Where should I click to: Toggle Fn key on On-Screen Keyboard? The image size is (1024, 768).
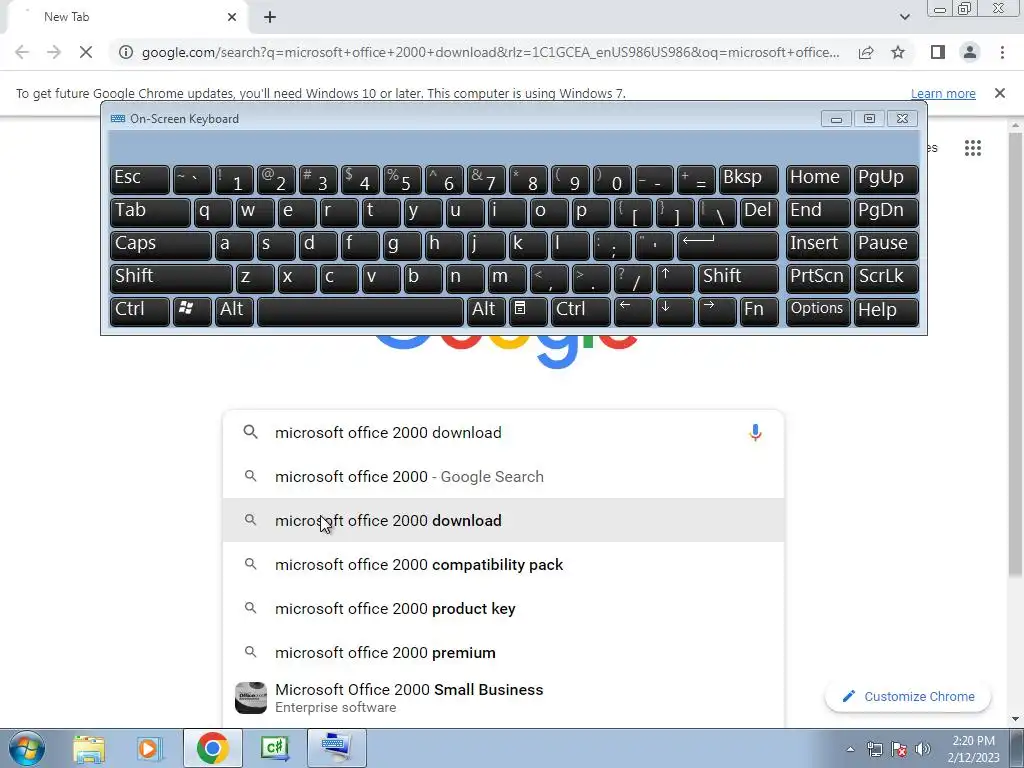[x=759, y=311]
